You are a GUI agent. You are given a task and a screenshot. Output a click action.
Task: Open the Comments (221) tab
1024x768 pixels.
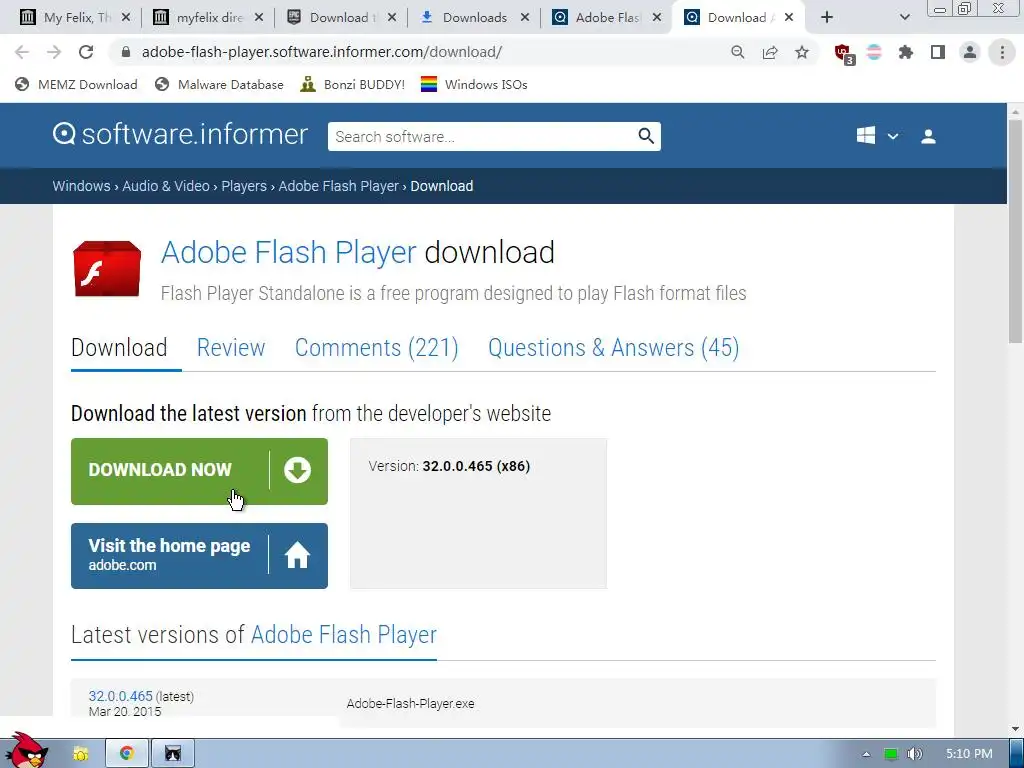tap(377, 347)
